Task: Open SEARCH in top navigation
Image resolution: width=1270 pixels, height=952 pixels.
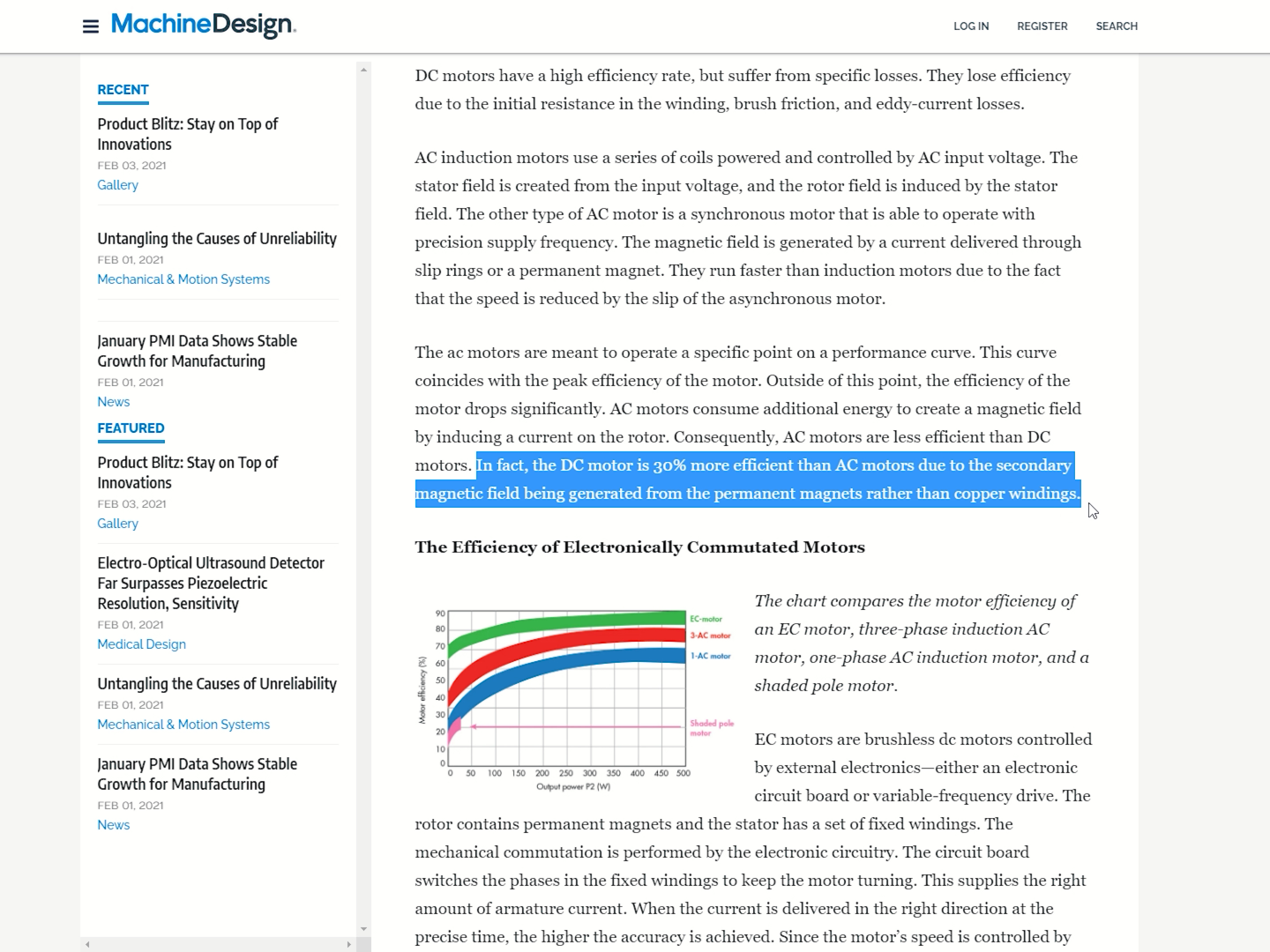Action: tap(1117, 26)
